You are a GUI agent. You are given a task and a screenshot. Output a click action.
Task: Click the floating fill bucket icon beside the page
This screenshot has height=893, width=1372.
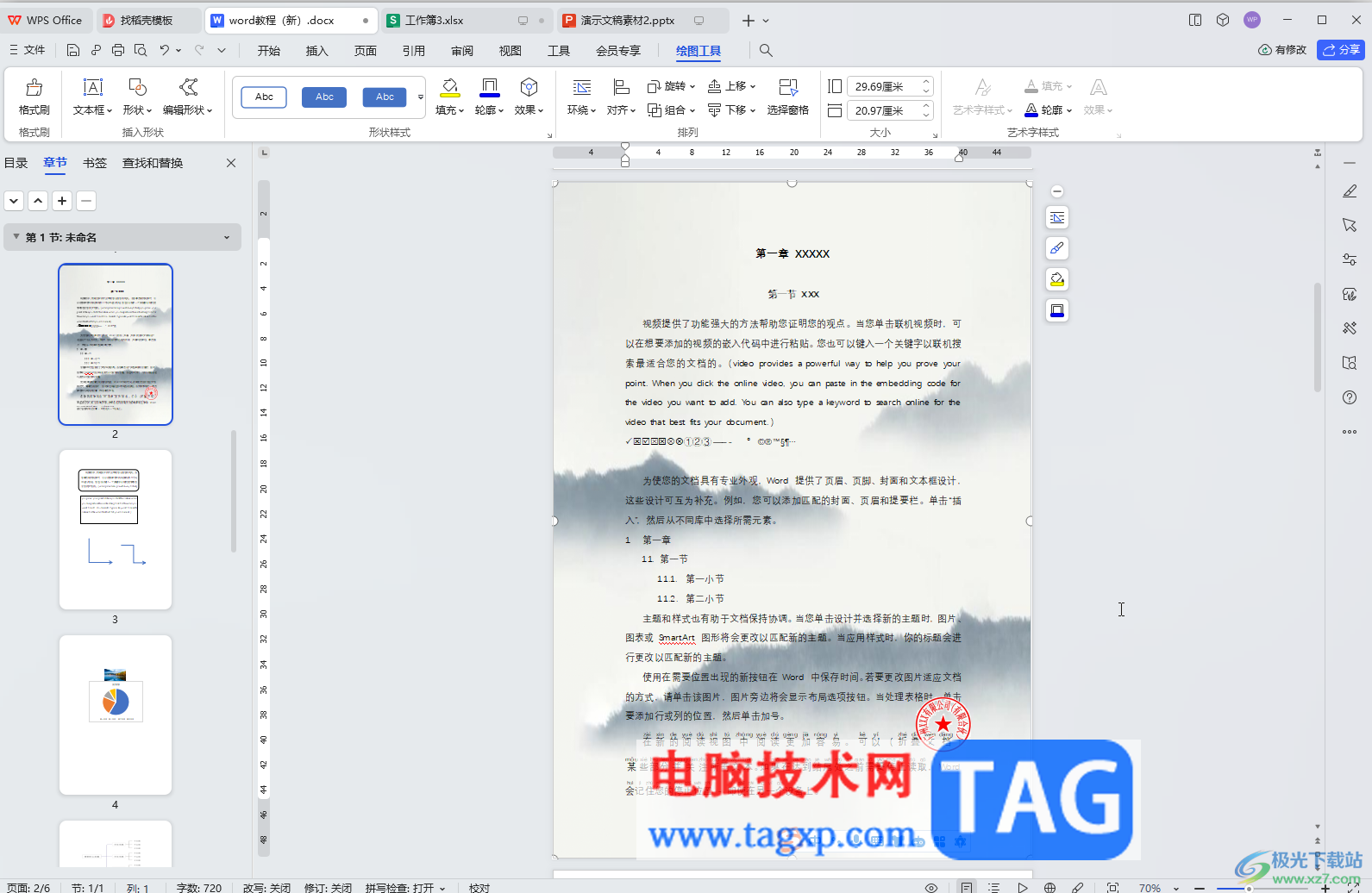[1057, 279]
